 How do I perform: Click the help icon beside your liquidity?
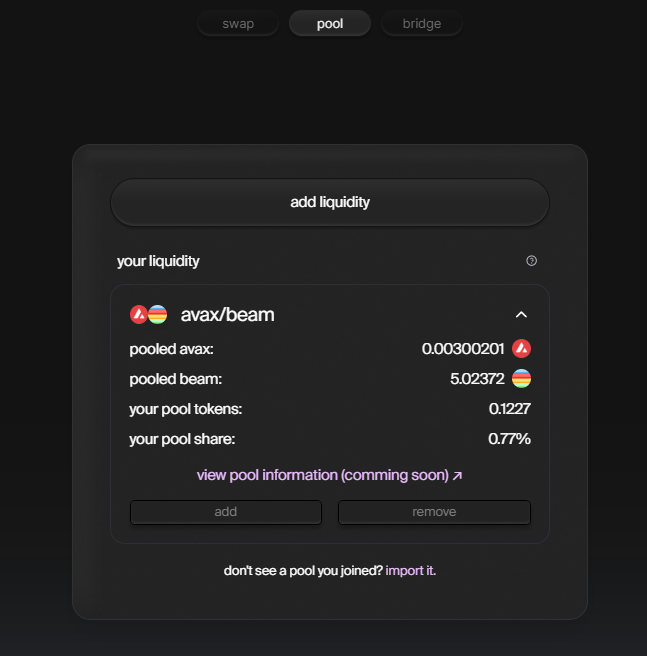pos(531,261)
